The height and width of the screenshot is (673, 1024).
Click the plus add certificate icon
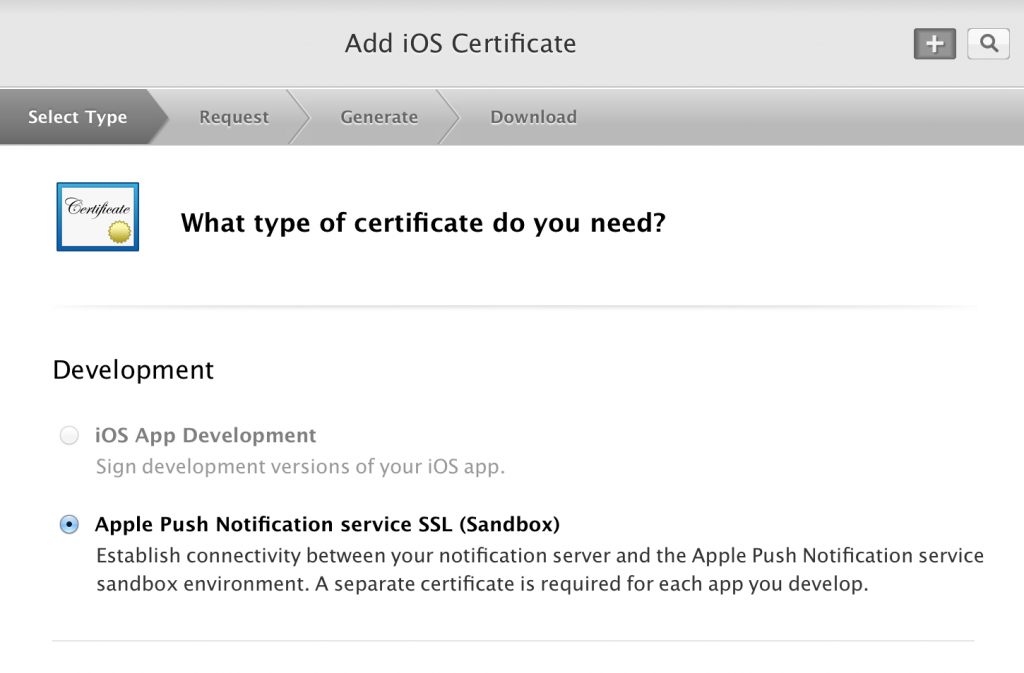[x=935, y=44]
